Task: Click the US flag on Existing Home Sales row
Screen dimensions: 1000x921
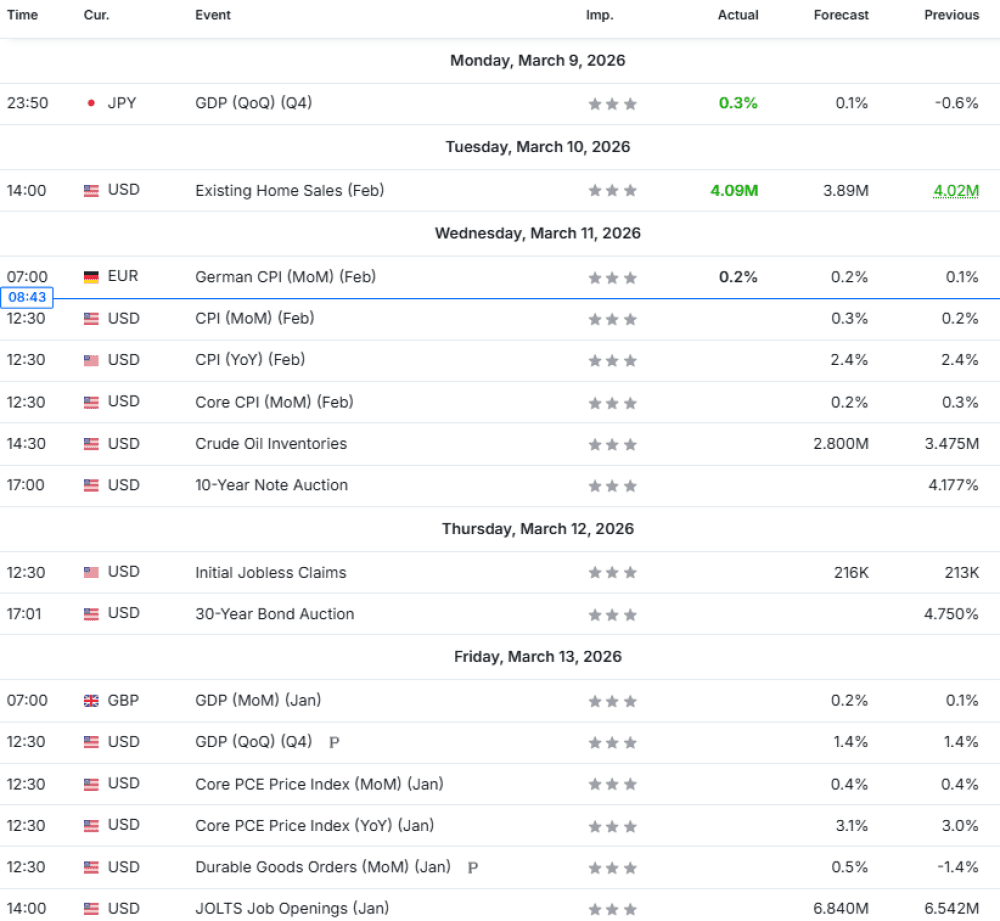Action: coord(89,190)
